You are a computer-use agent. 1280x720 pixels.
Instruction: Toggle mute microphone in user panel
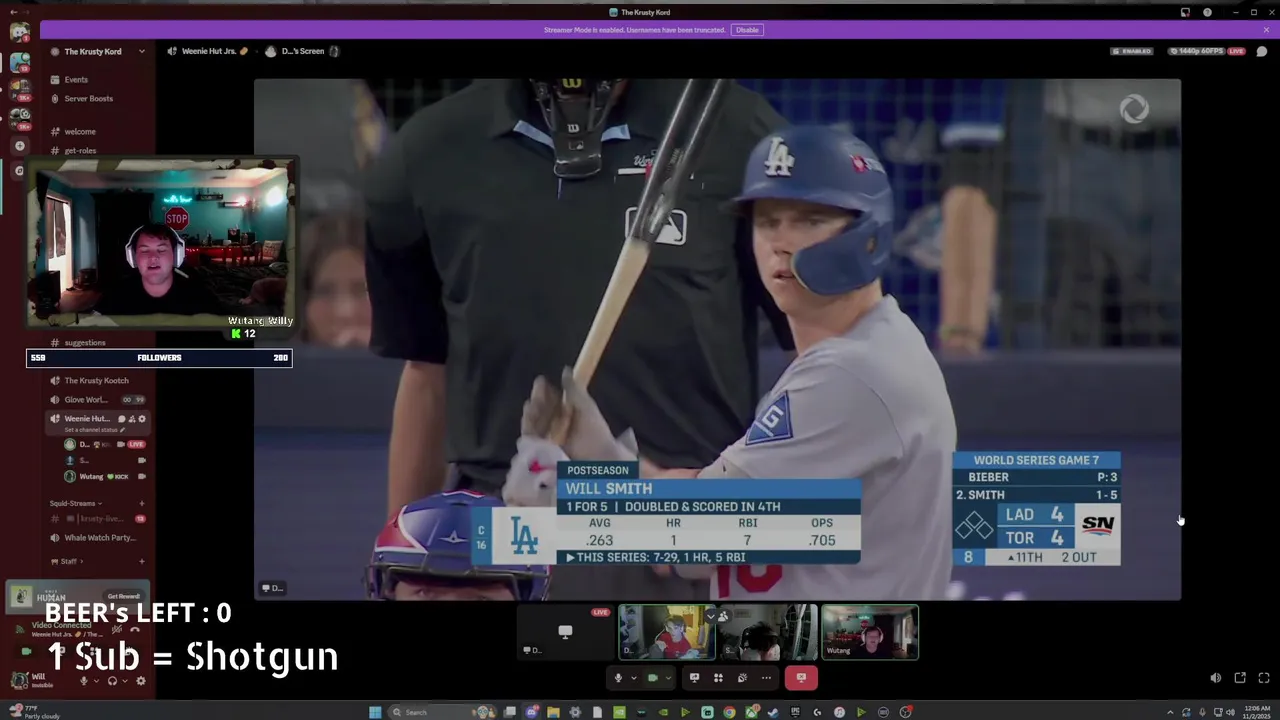tap(84, 681)
